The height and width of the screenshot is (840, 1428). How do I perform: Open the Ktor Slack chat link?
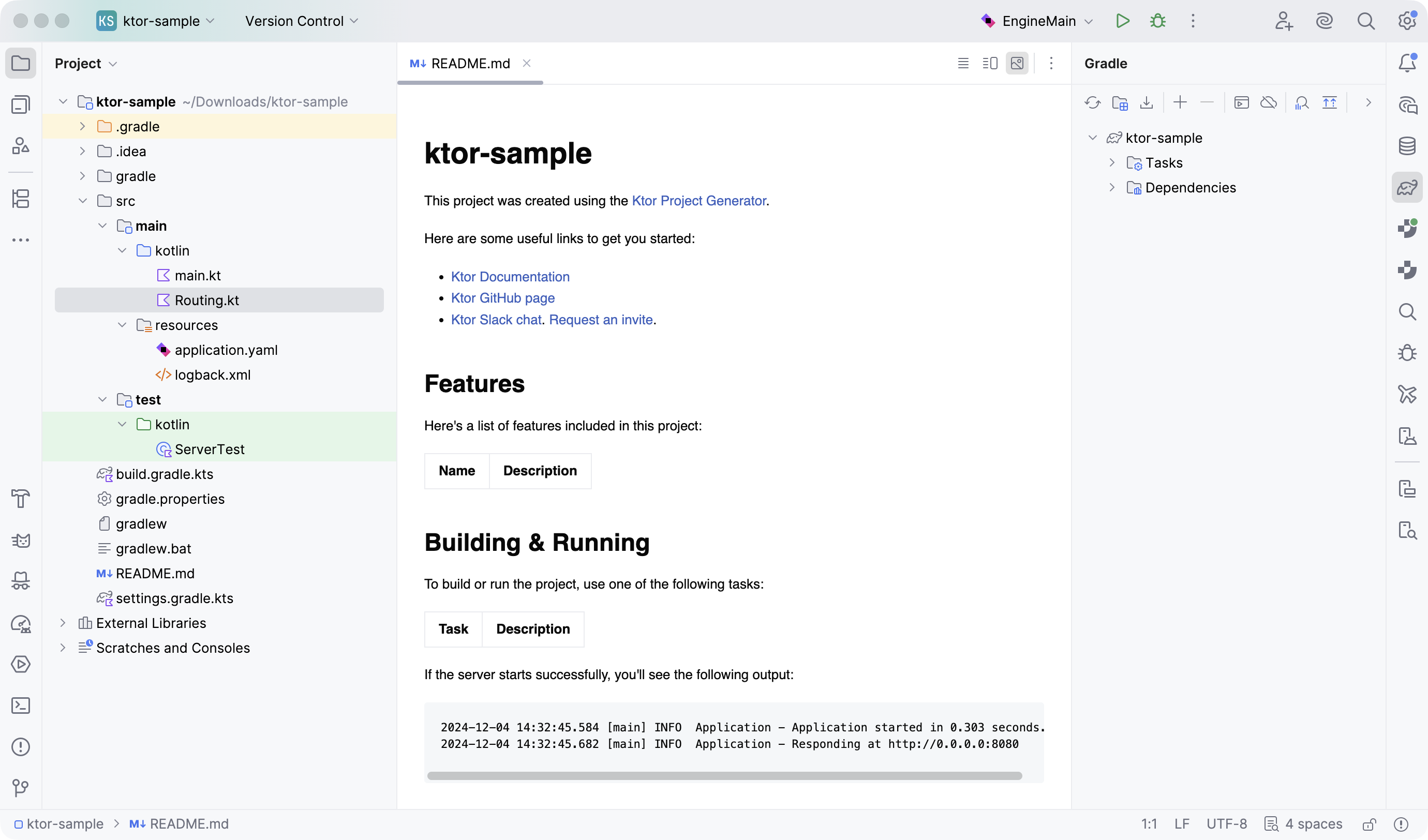[496, 320]
